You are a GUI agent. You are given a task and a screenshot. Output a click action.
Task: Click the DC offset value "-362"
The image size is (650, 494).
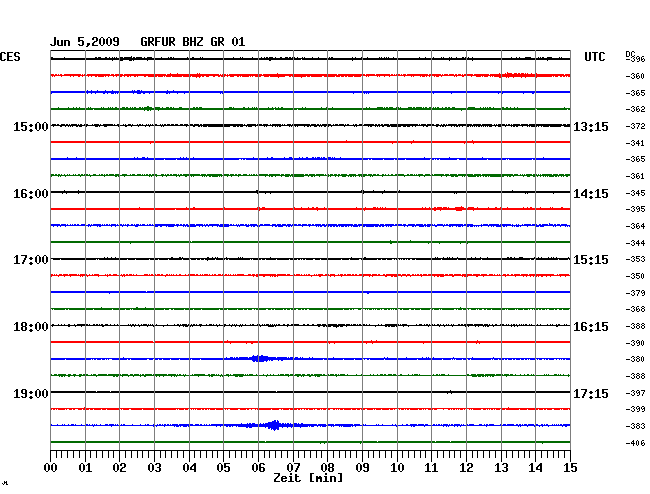pyautogui.click(x=635, y=109)
